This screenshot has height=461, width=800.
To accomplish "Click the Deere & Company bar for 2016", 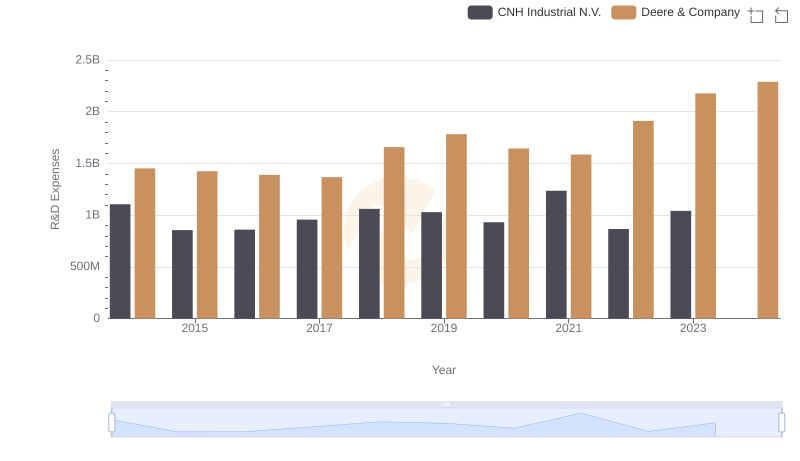I will pyautogui.click(x=269, y=247).
